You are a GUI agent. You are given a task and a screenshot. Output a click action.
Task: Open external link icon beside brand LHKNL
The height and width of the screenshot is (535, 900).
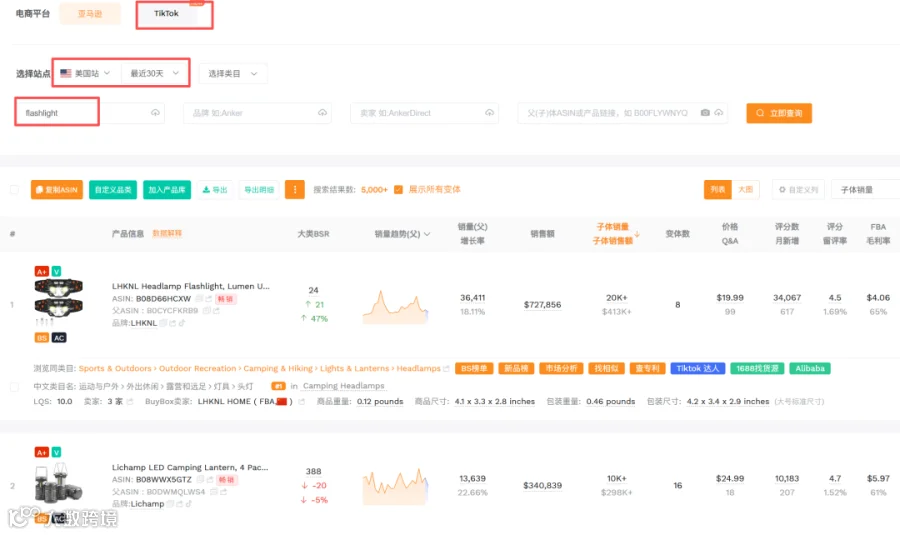pyautogui.click(x=172, y=323)
